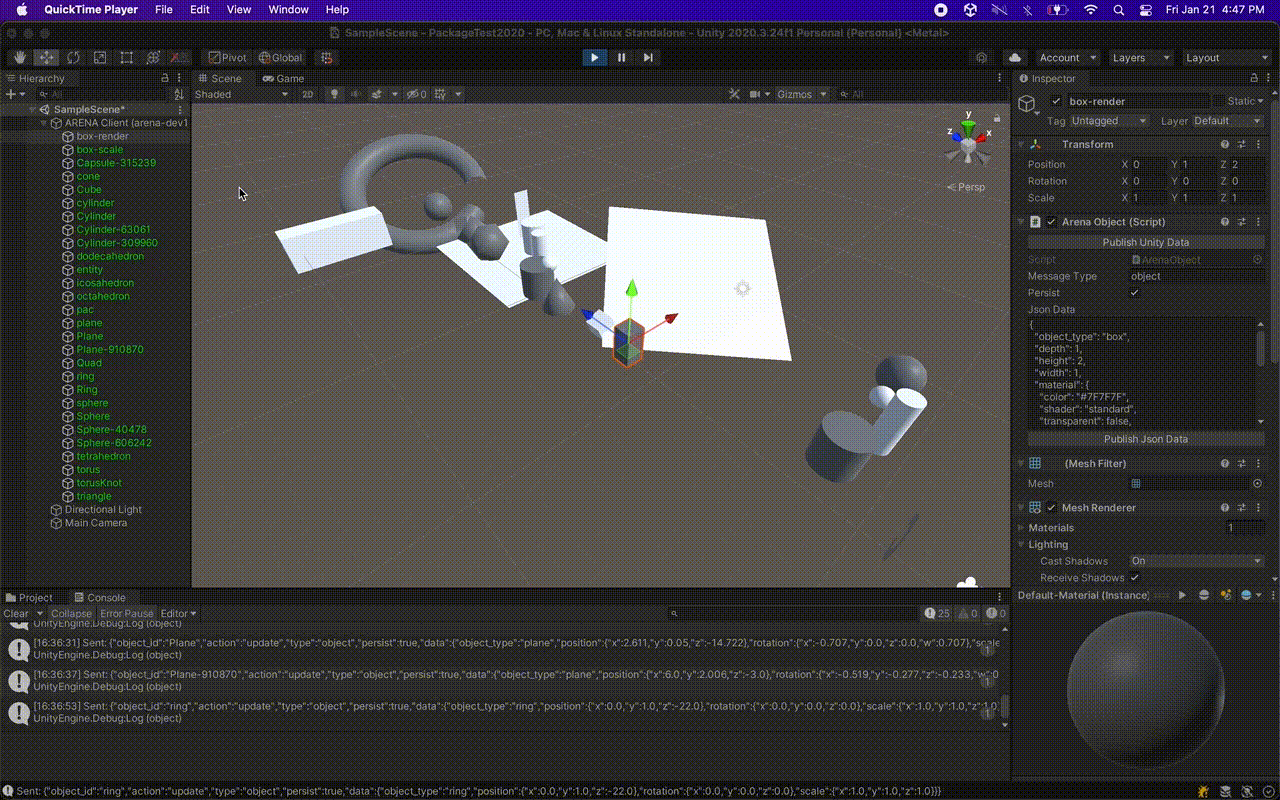The width and height of the screenshot is (1280, 800).
Task: Toggle 2D view mode
Action: click(x=308, y=94)
